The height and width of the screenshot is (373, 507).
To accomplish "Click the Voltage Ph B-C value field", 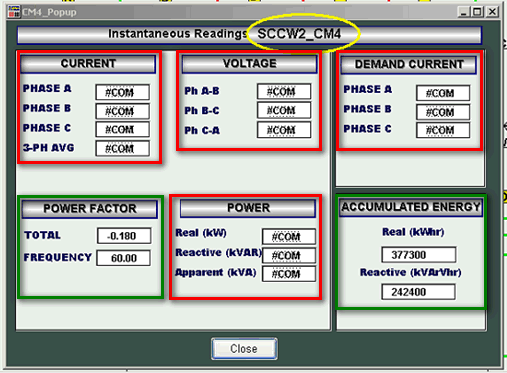I will [x=284, y=110].
